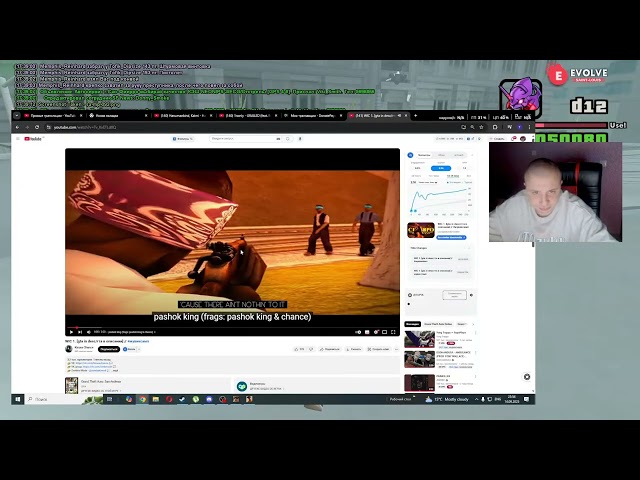Viewport: 640px width, 480px height.
Task: Switch the player to theater mode
Action: point(384,332)
